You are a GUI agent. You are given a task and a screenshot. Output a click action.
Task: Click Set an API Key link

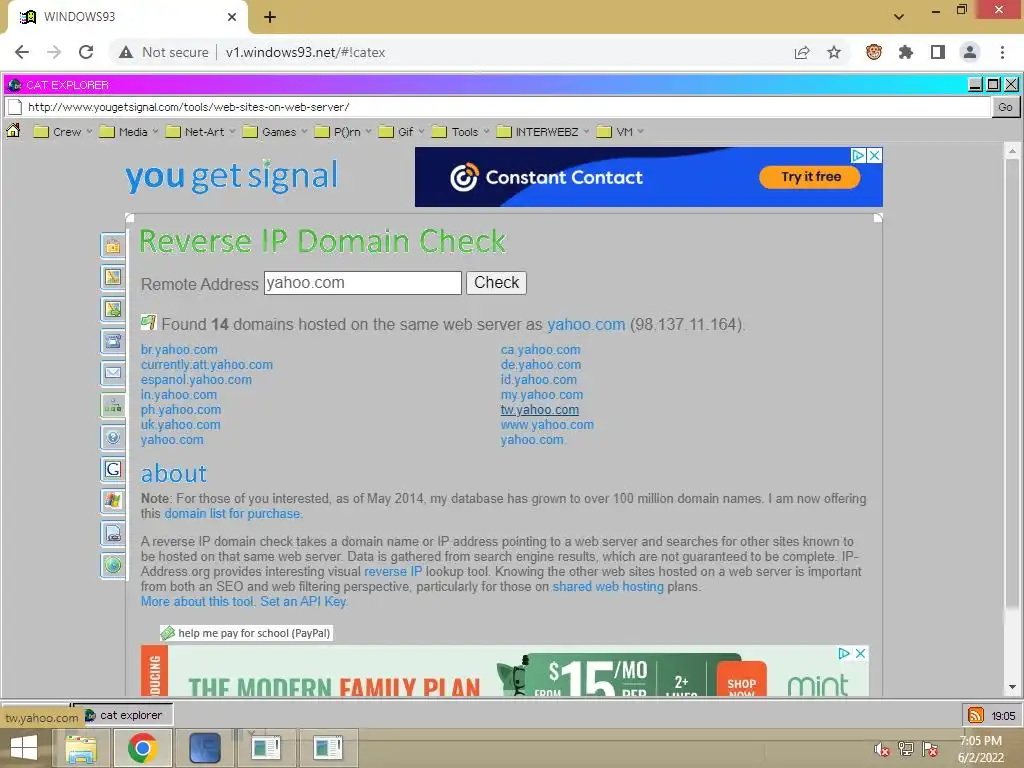coord(302,601)
